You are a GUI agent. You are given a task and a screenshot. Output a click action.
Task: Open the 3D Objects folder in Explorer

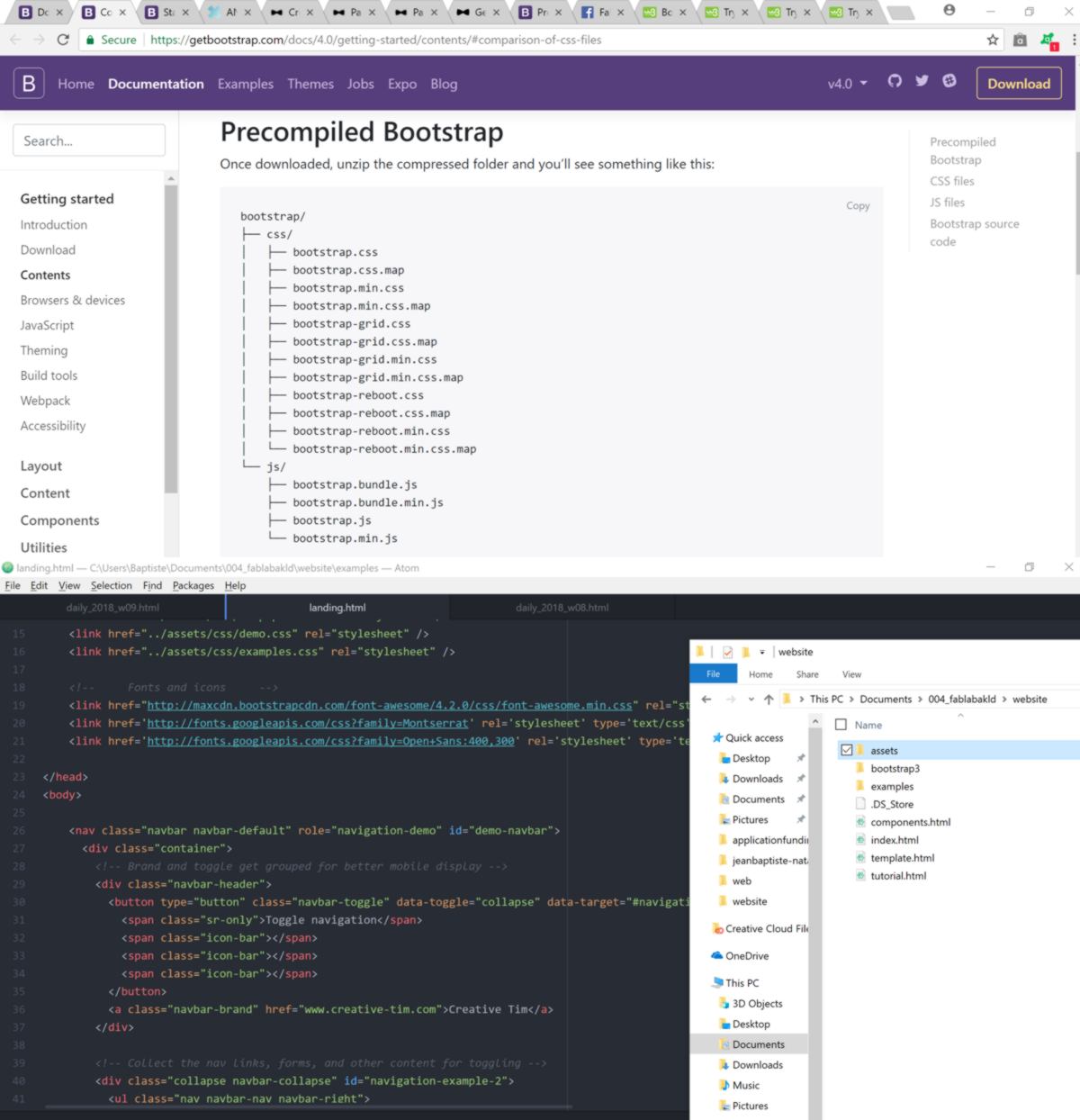[x=757, y=1003]
